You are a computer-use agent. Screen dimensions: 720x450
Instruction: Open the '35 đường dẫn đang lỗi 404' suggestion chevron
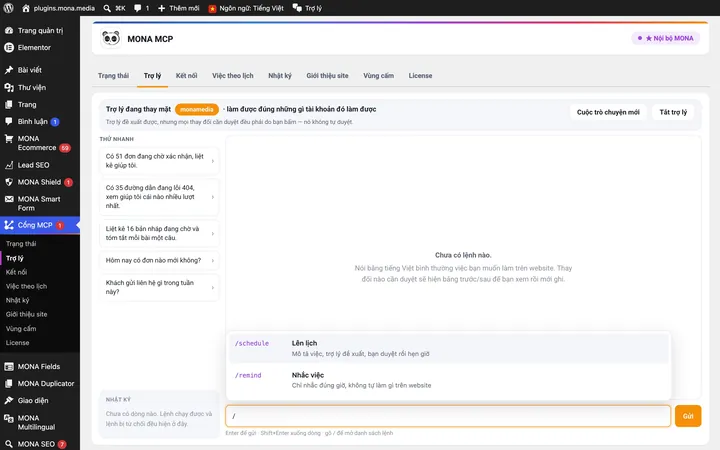pos(213,197)
